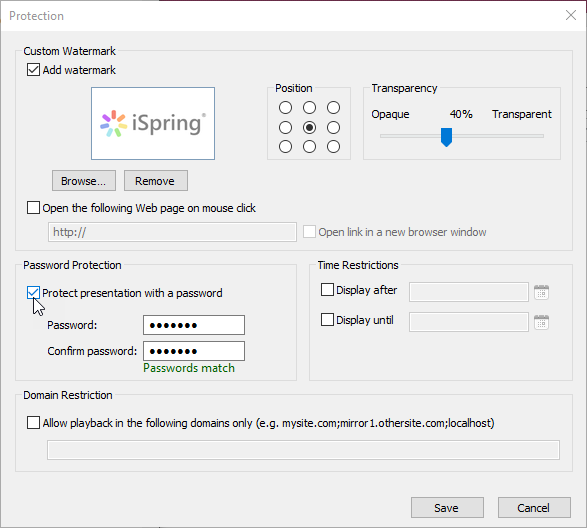This screenshot has height=528, width=587.
Task: Select the top-center watermark position
Action: pos(309,107)
